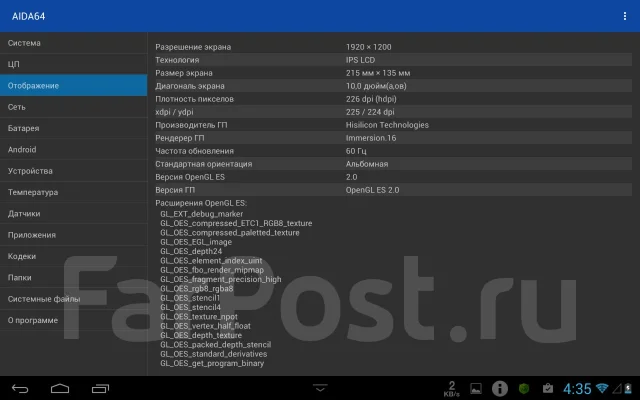Select the GL_OES_stencil4 entry
The height and width of the screenshot is (400, 640).
(190, 307)
